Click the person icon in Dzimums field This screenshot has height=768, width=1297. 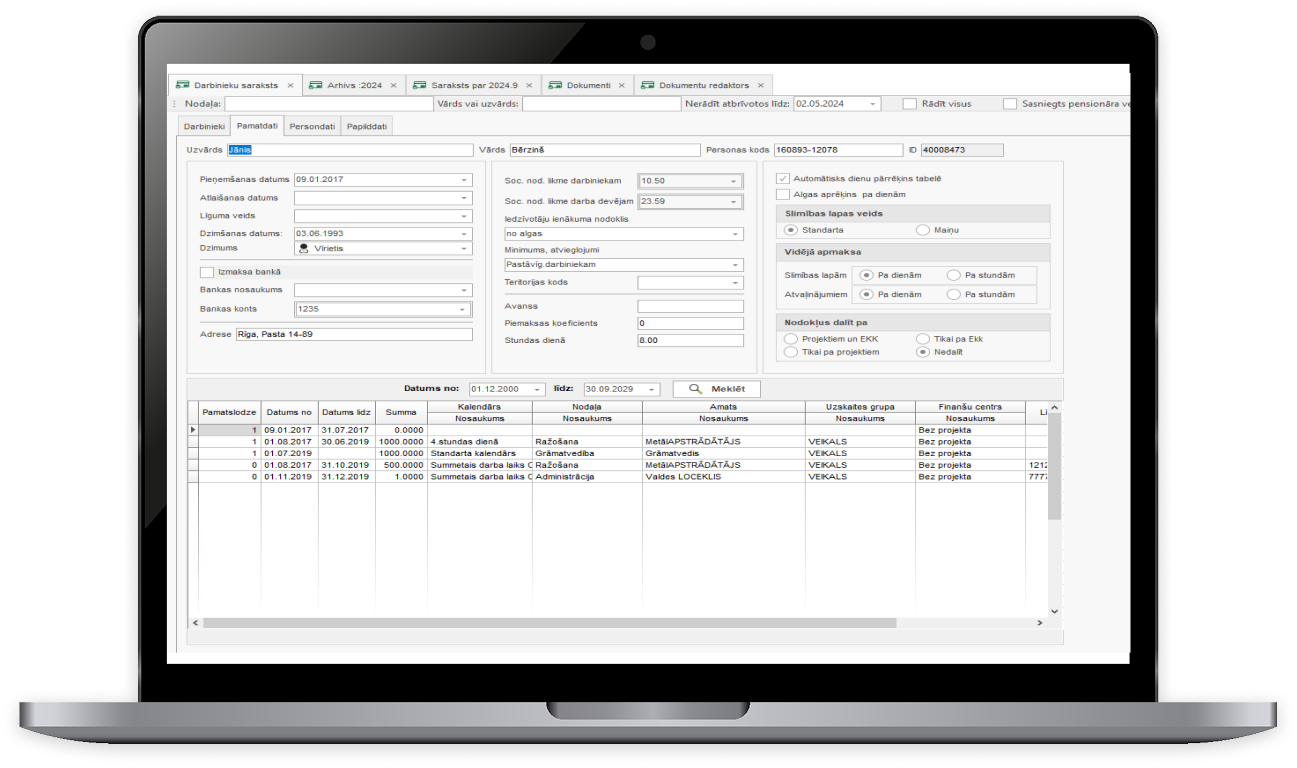(x=304, y=249)
